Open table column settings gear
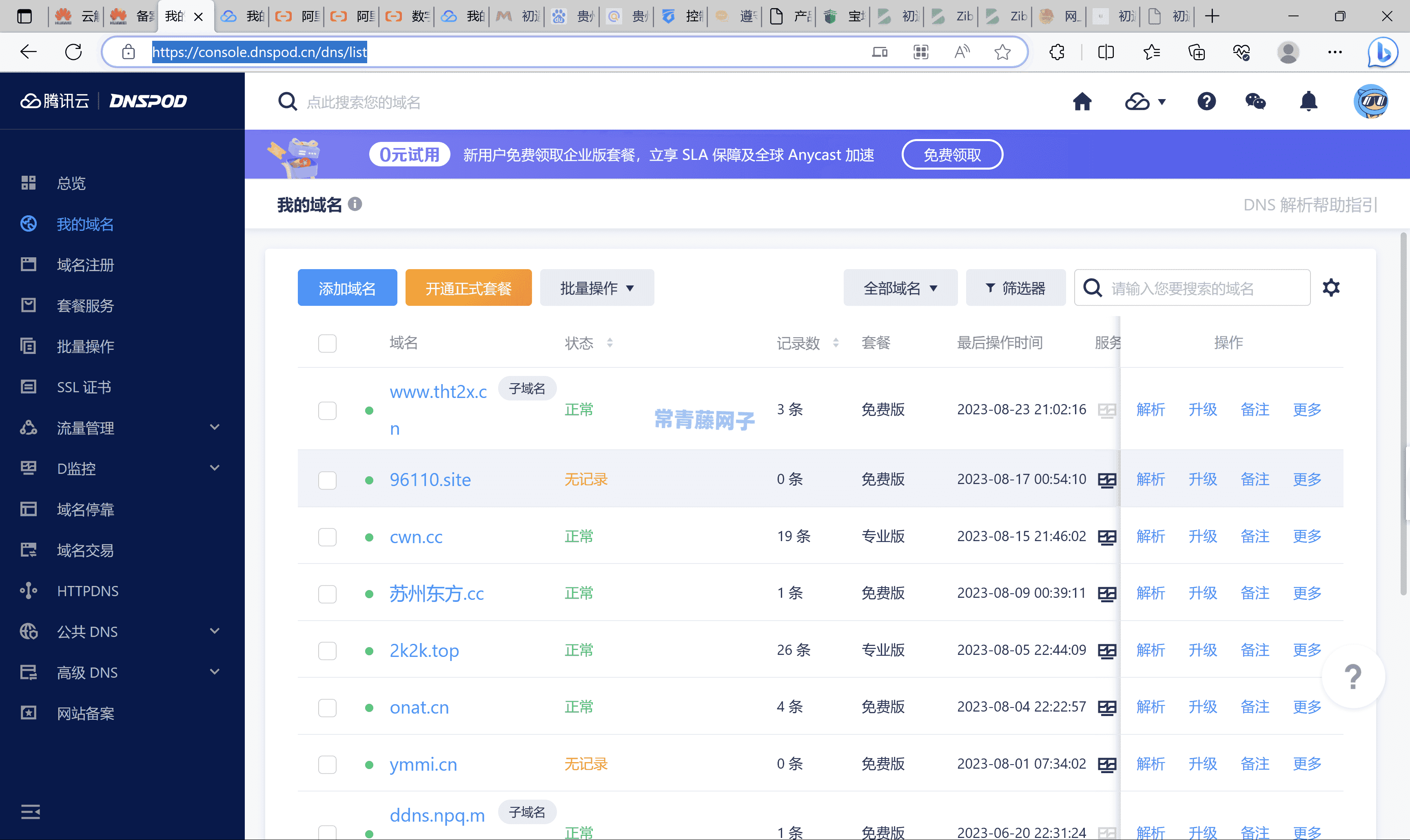 (x=1331, y=287)
